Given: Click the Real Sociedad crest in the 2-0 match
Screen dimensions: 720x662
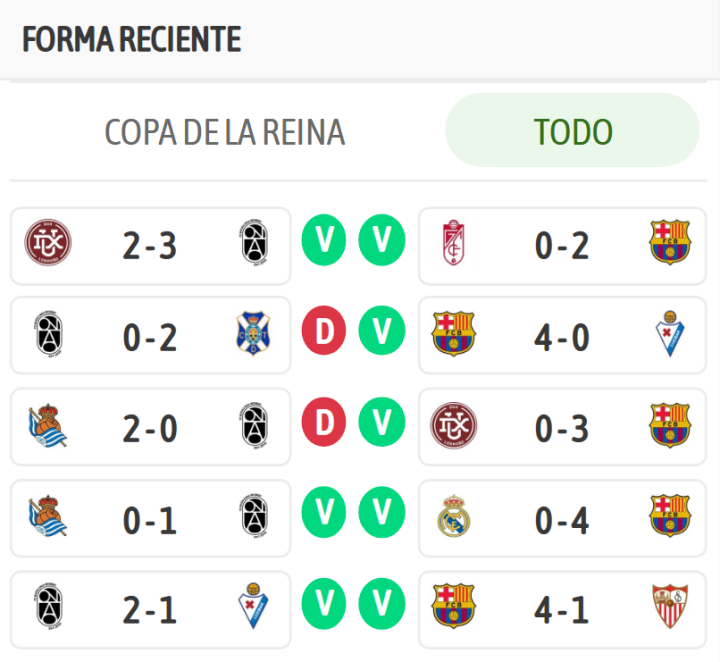Looking at the screenshot, I should pyautogui.click(x=48, y=427).
